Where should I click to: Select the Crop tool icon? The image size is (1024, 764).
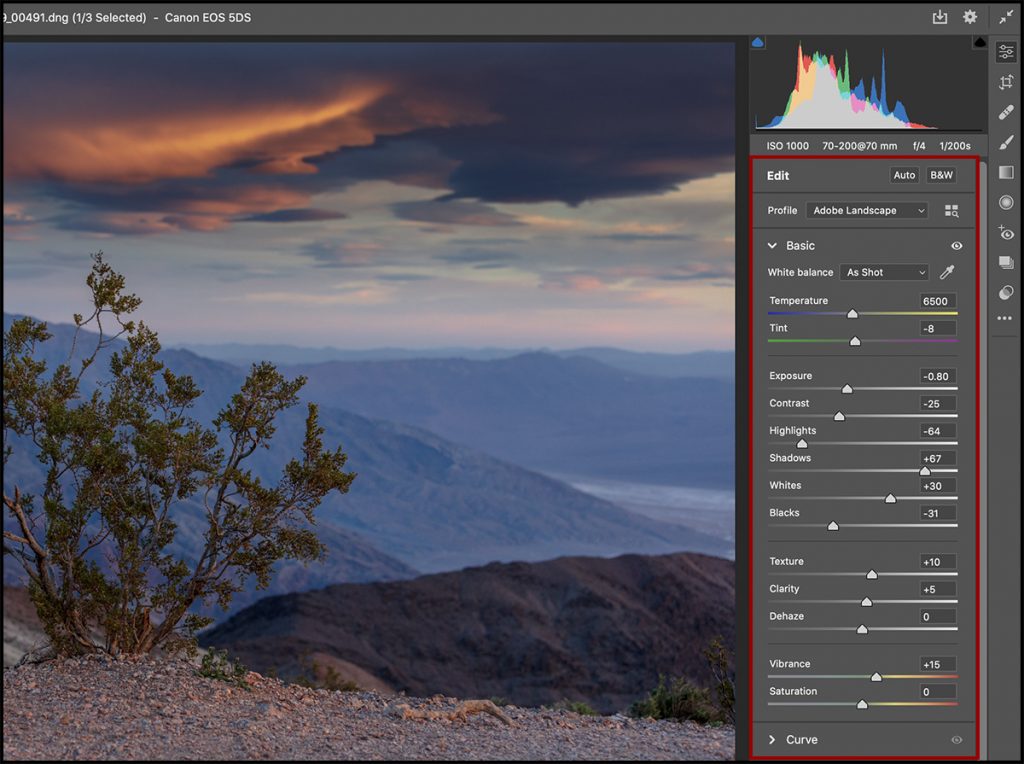pyautogui.click(x=1006, y=82)
